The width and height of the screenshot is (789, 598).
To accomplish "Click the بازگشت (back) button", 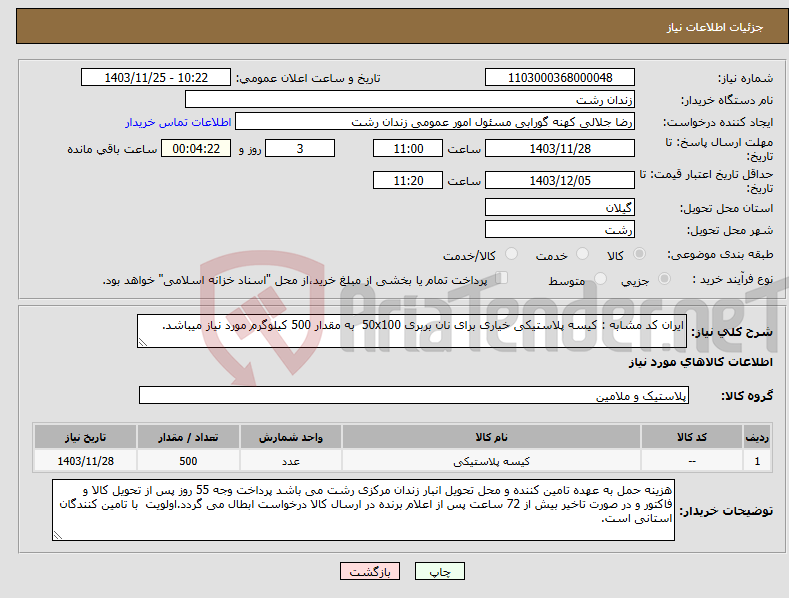I will [x=370, y=571].
